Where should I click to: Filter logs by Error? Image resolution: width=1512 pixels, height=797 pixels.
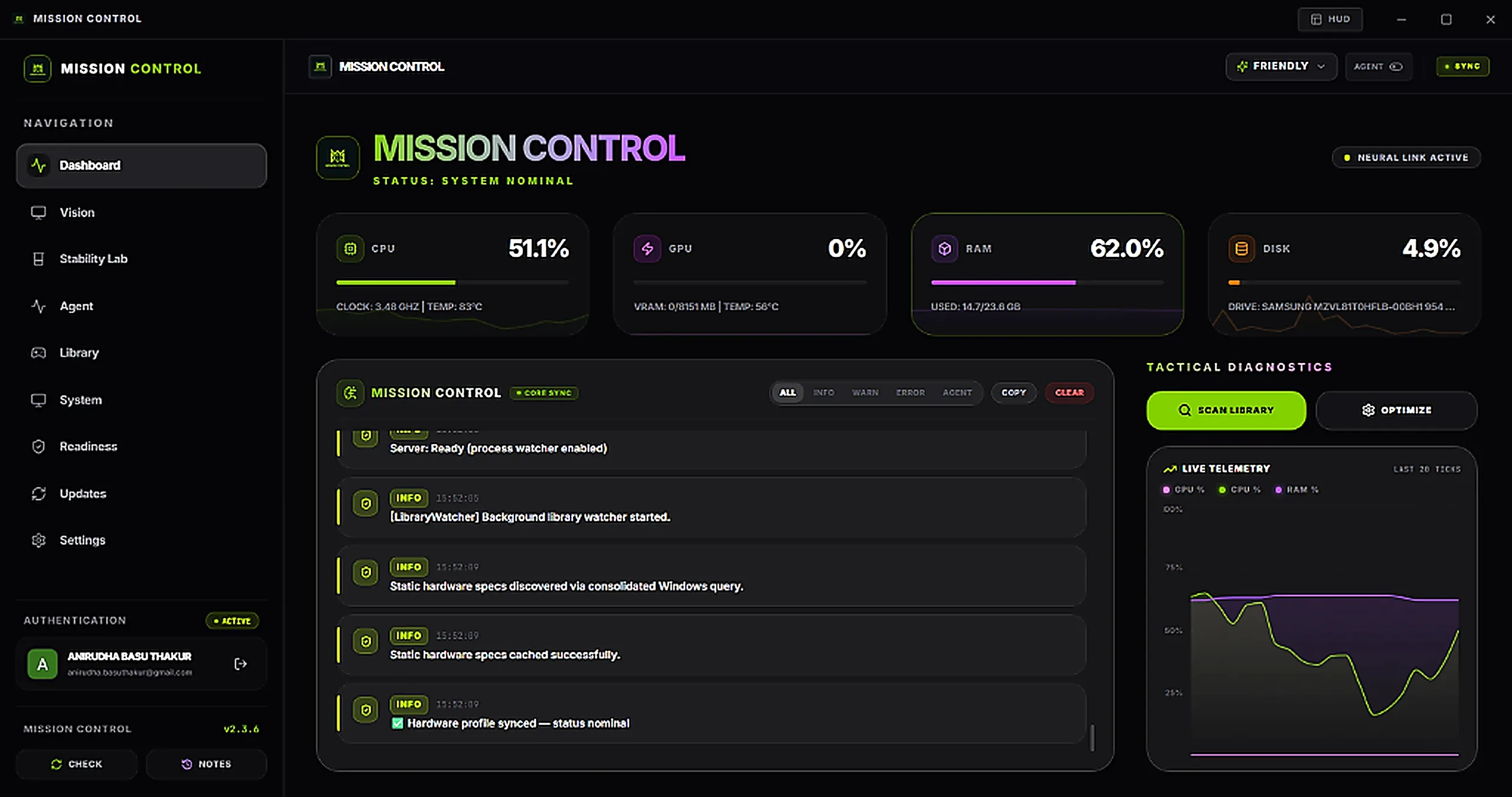(x=910, y=393)
